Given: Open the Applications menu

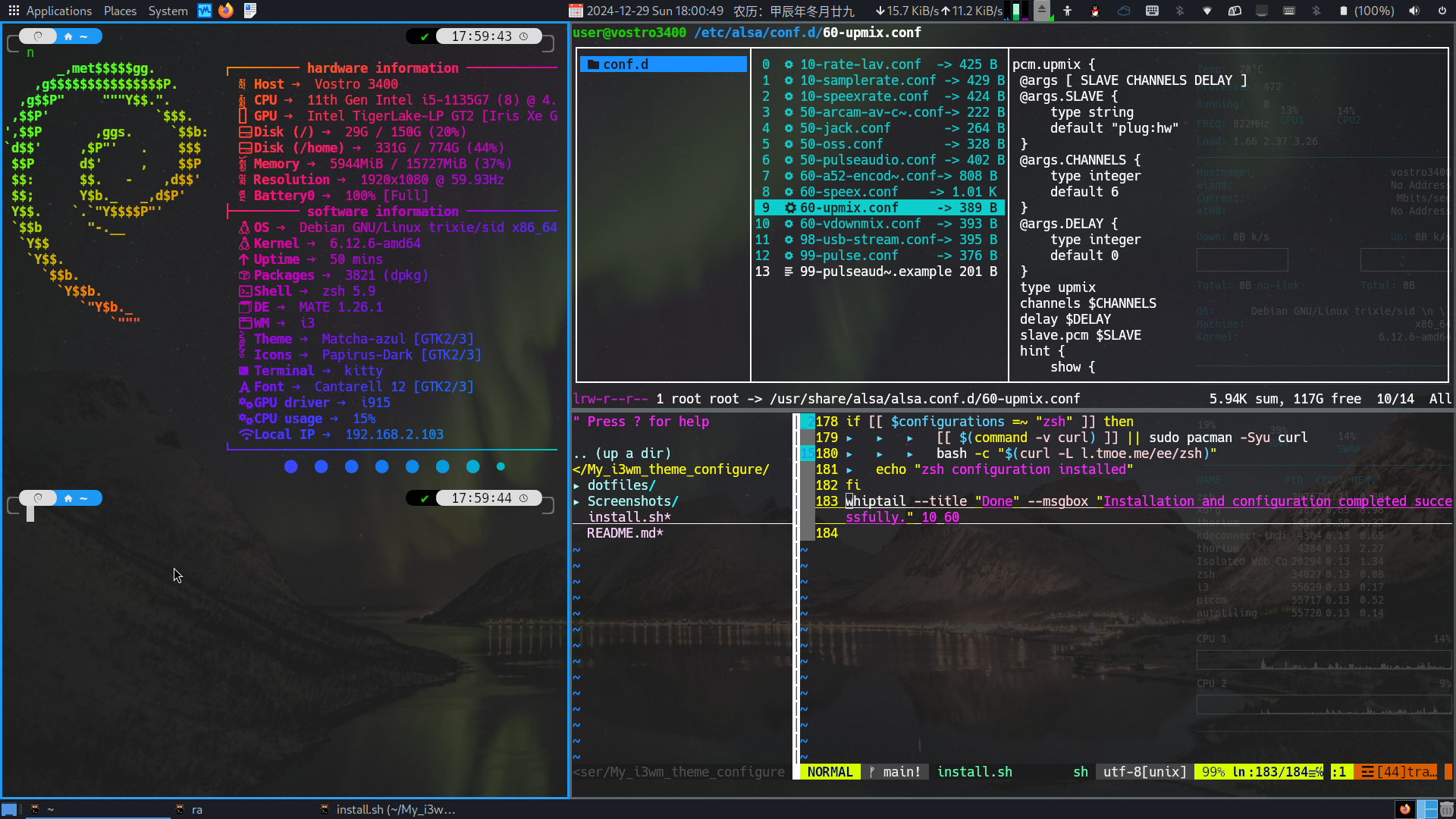Looking at the screenshot, I should pyautogui.click(x=58, y=11).
